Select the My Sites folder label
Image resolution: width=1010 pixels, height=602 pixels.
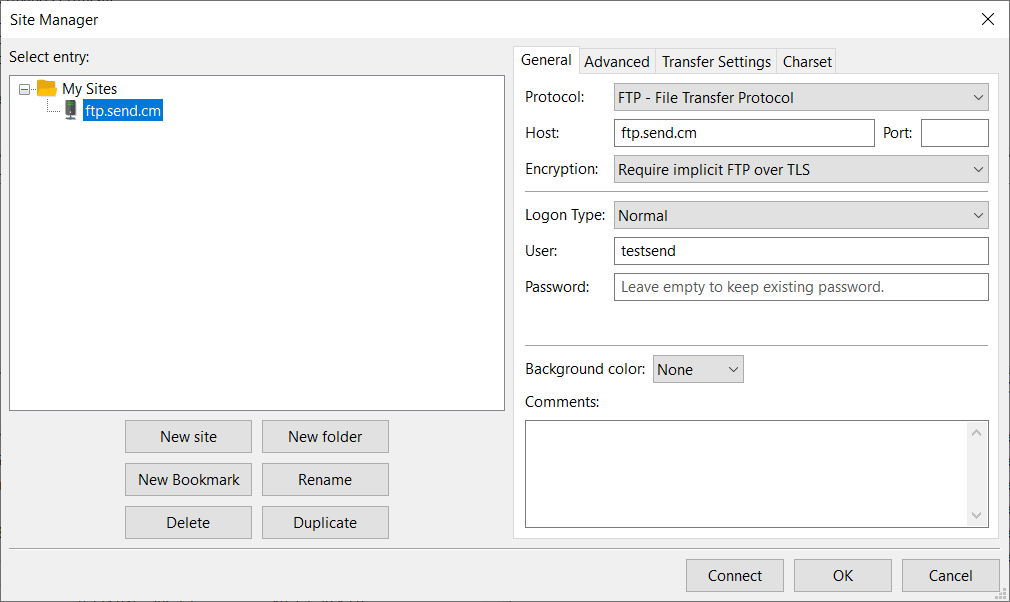[90, 89]
